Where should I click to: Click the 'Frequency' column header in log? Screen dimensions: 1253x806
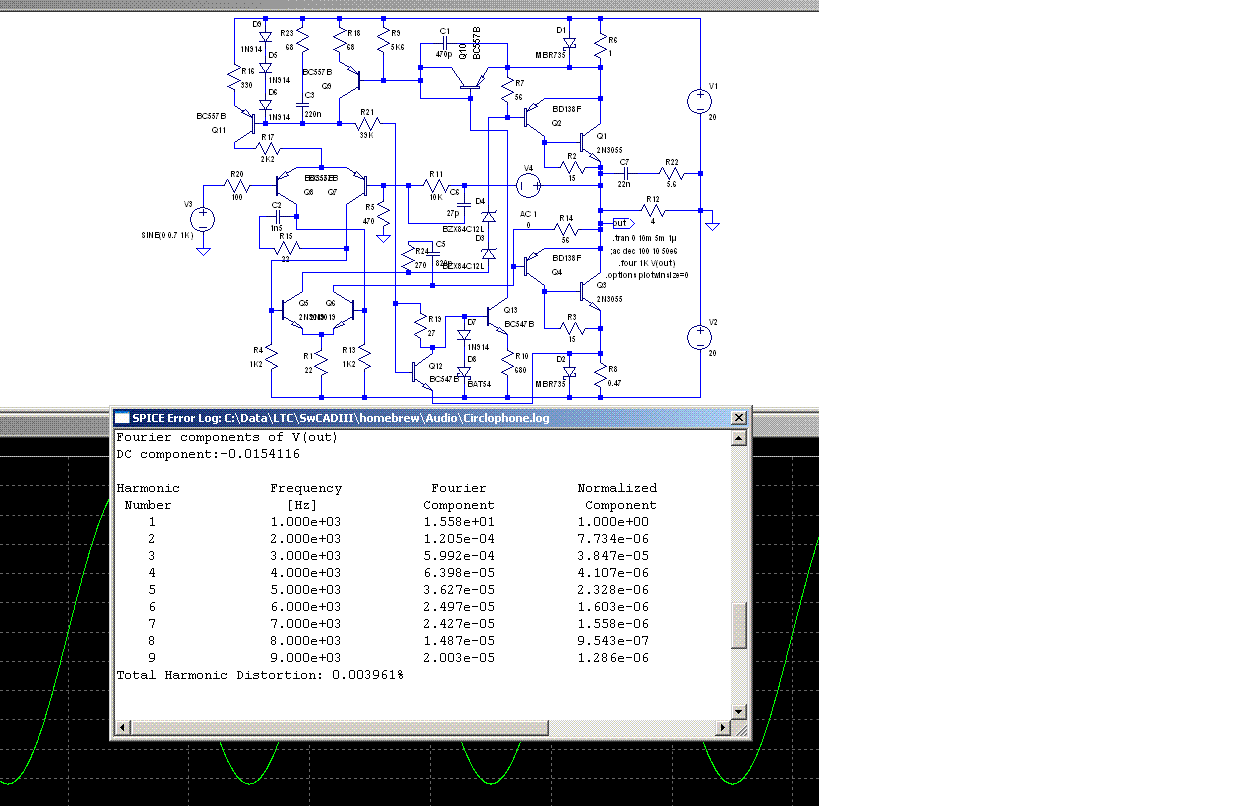[306, 488]
